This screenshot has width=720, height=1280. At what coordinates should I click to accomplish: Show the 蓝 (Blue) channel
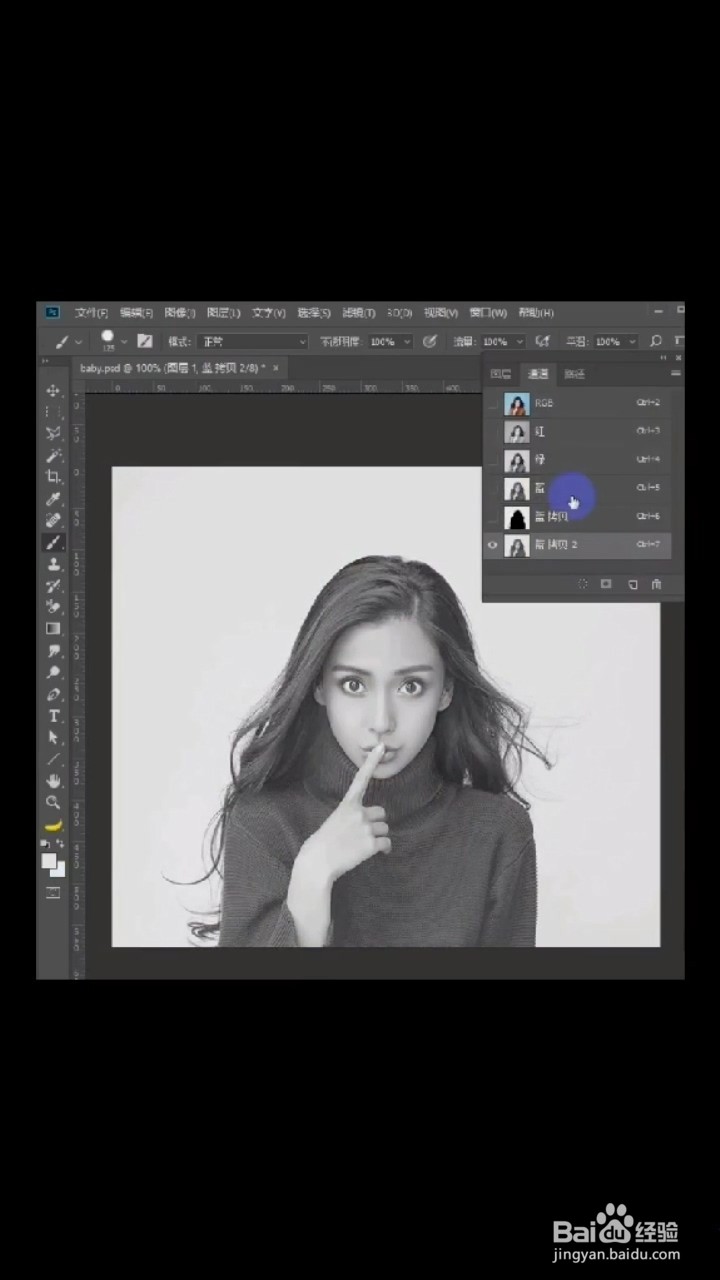point(492,488)
